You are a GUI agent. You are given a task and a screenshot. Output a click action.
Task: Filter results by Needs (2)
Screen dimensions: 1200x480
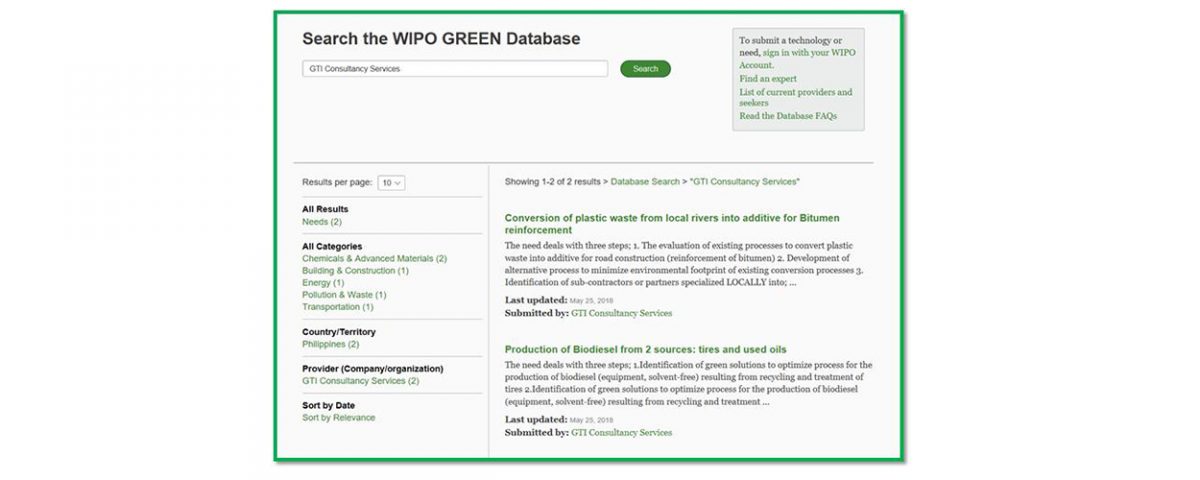pyautogui.click(x=322, y=222)
